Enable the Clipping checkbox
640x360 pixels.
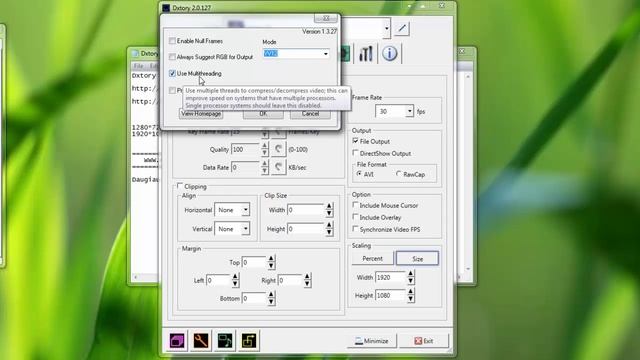[x=180, y=186]
